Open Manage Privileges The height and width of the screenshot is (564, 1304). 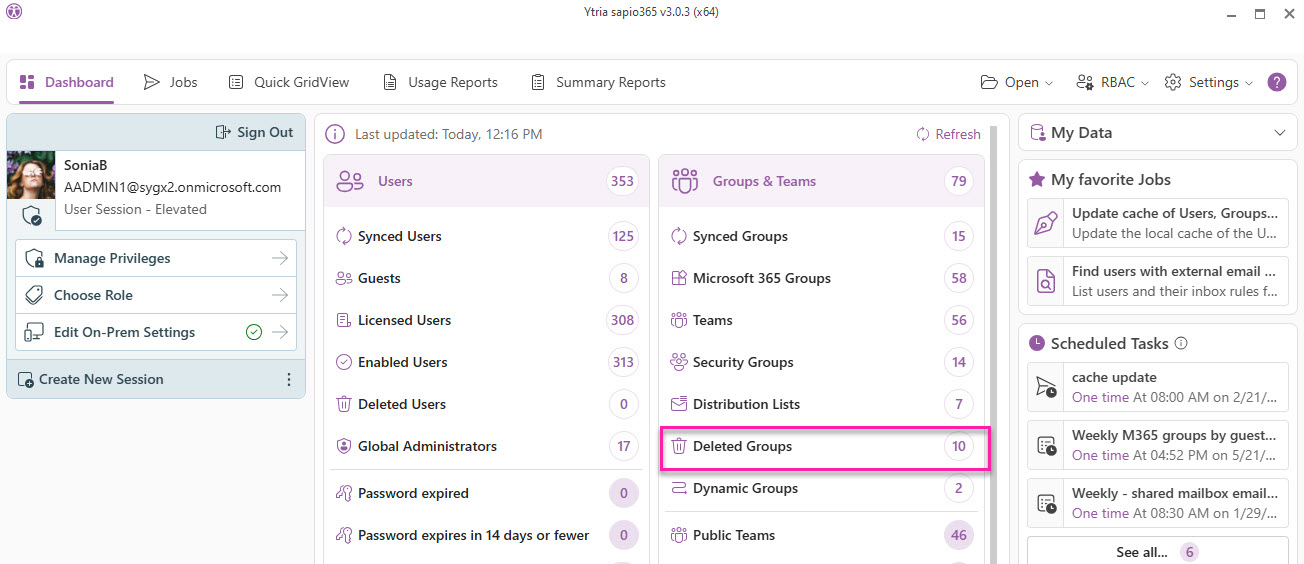[x=156, y=258]
